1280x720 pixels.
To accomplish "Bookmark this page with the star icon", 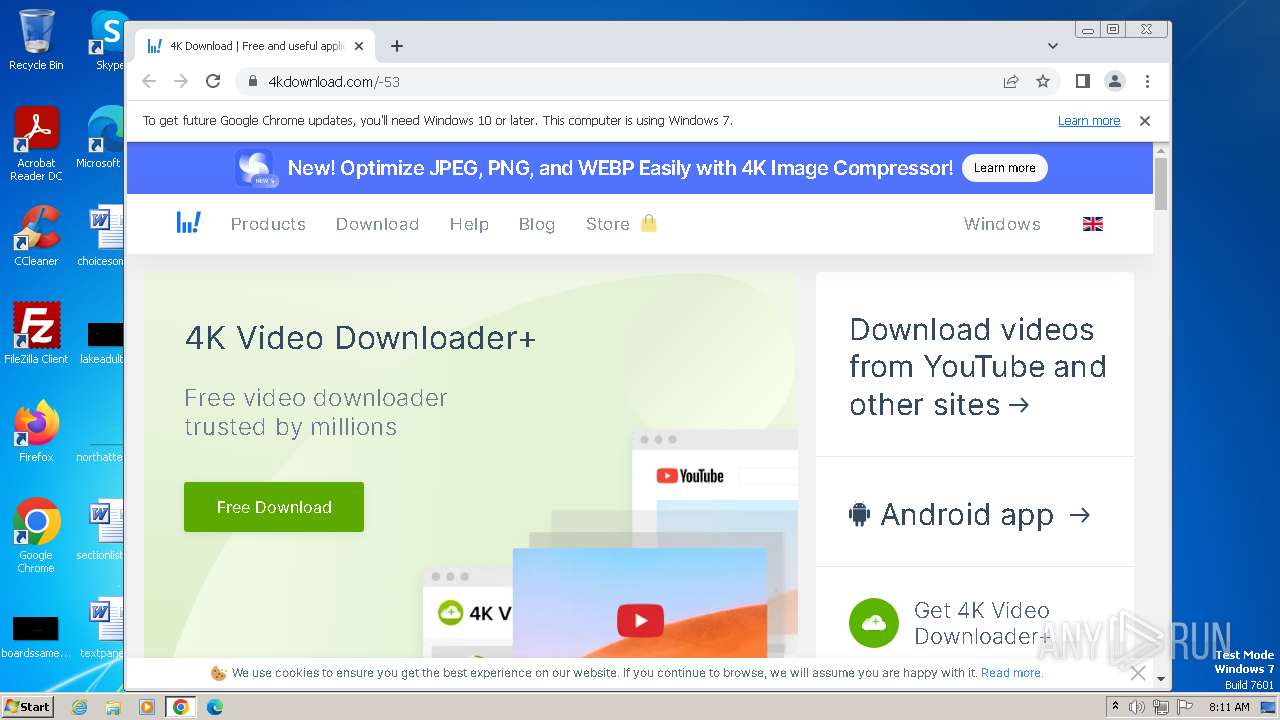I will pos(1043,81).
